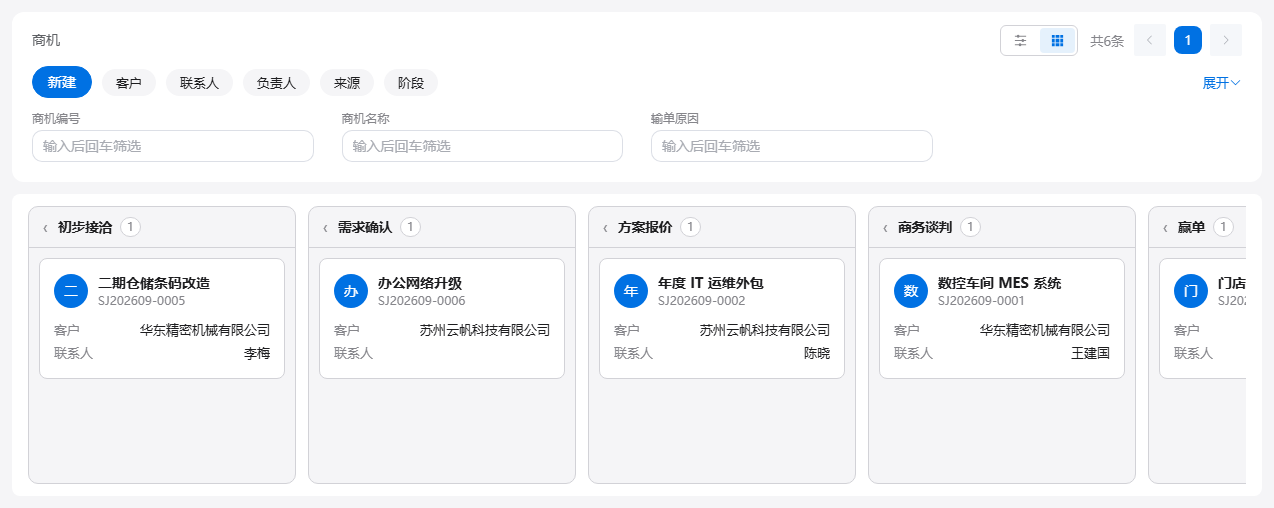1274x508 pixels.
Task: Click the 年 avatar on IT 运维外包 card
Action: pos(631,291)
